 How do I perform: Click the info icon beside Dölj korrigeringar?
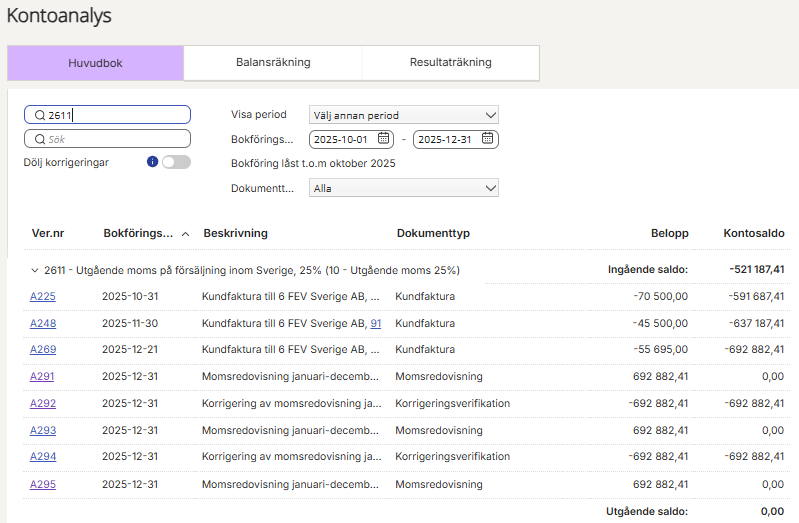(152, 162)
